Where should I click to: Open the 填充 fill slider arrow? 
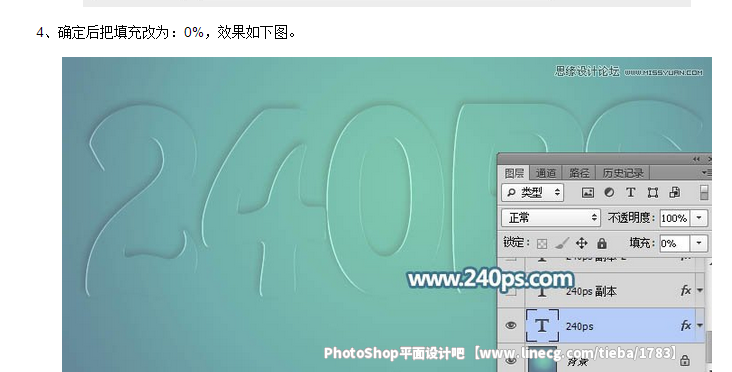tap(699, 243)
